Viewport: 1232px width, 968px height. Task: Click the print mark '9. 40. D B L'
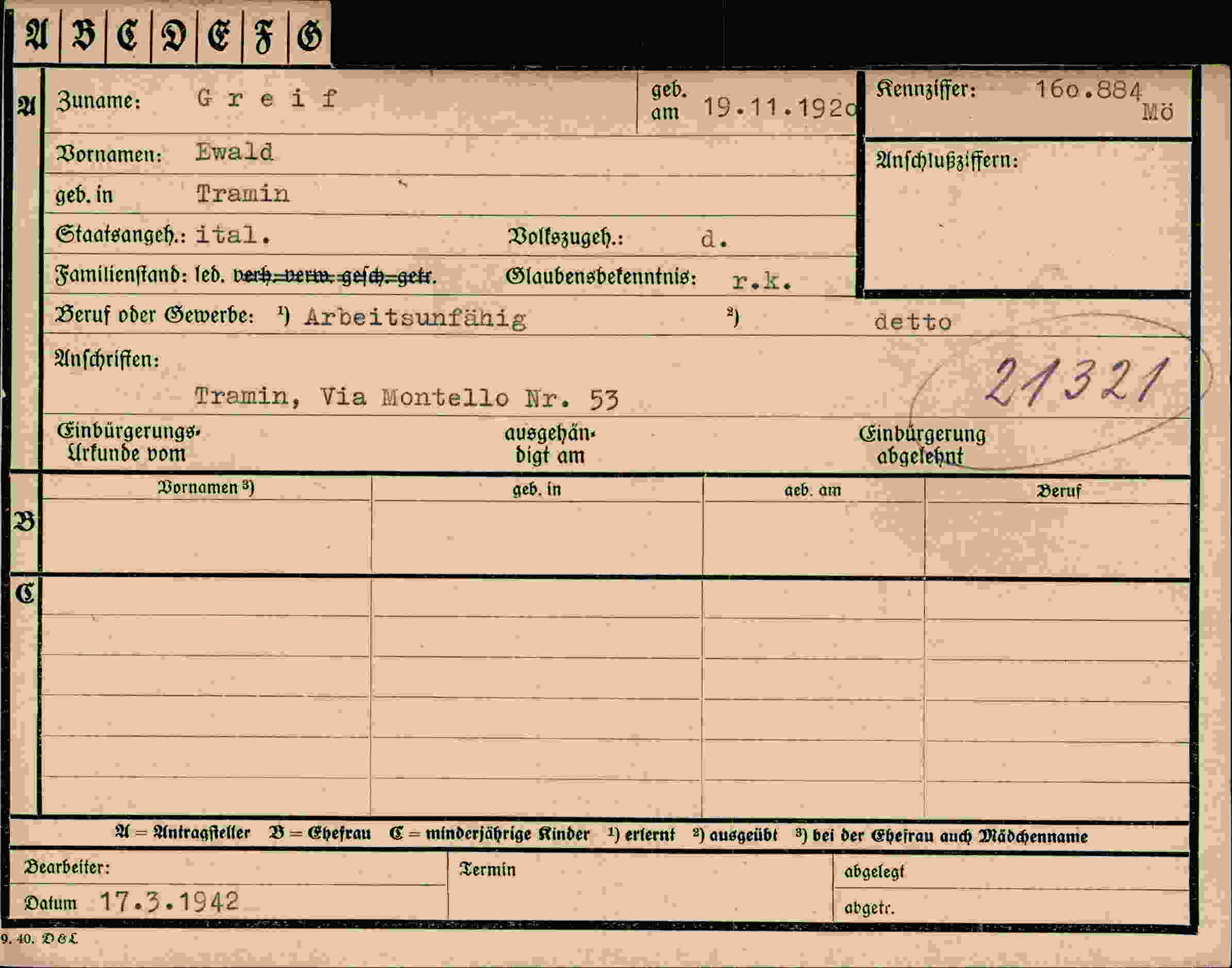pos(39,939)
